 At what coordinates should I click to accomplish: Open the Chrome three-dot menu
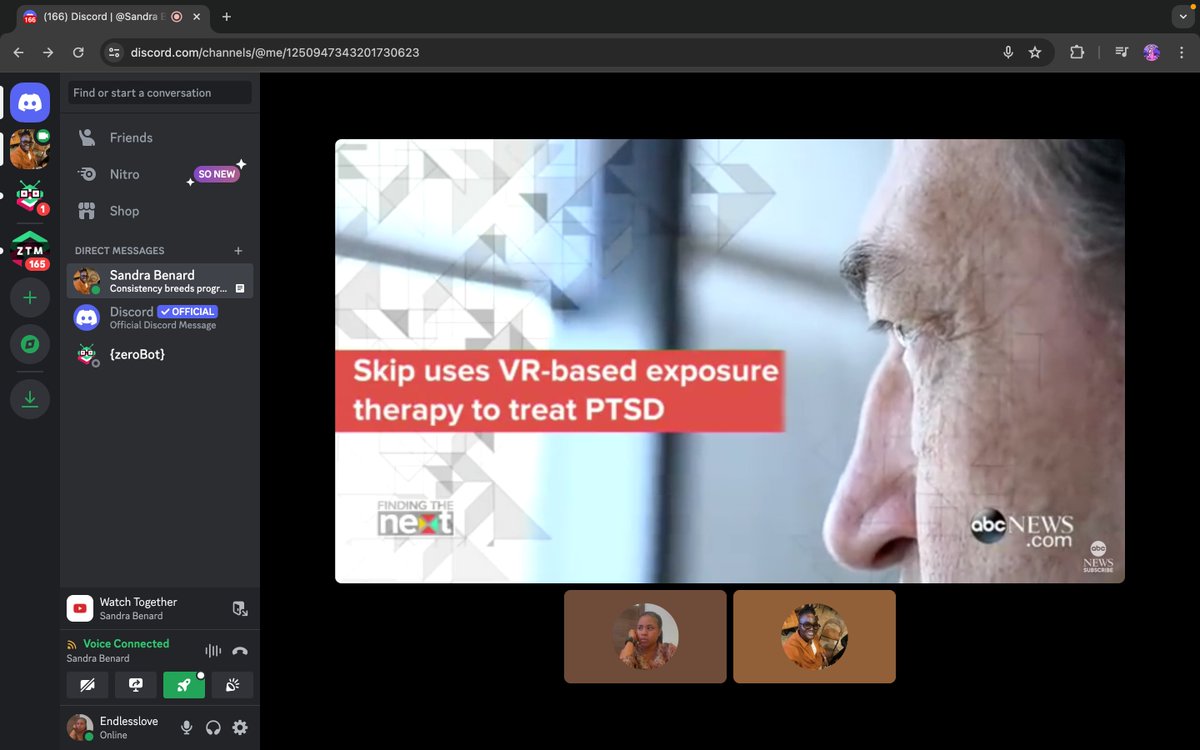[x=1181, y=52]
